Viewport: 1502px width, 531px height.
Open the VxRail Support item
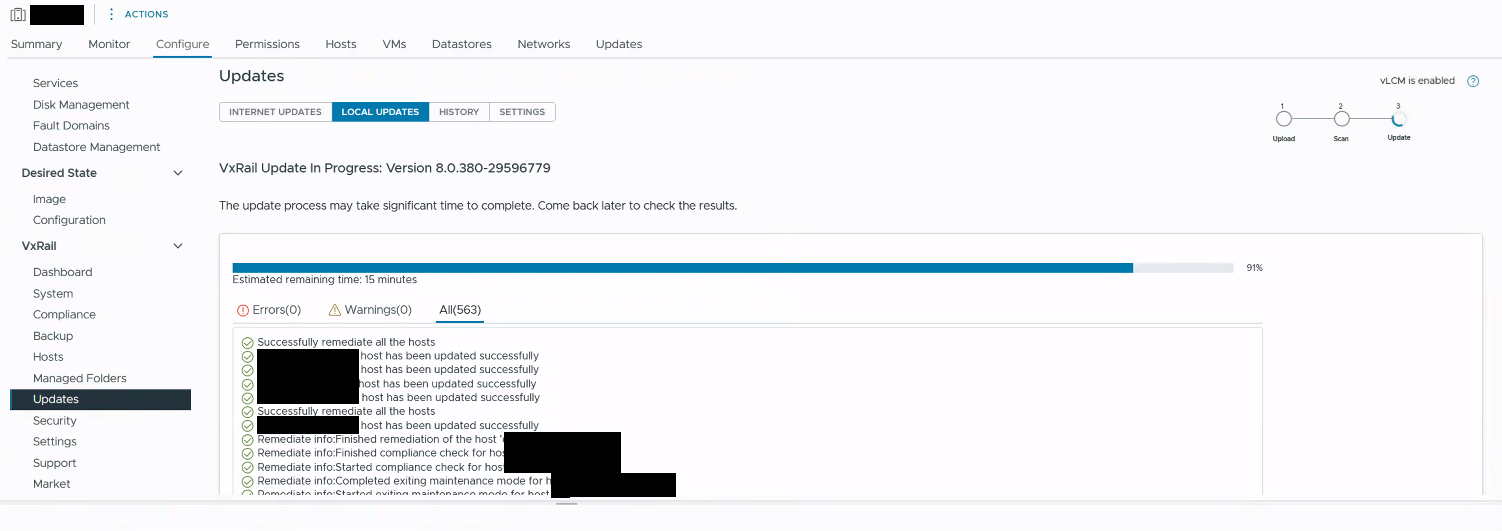(54, 463)
